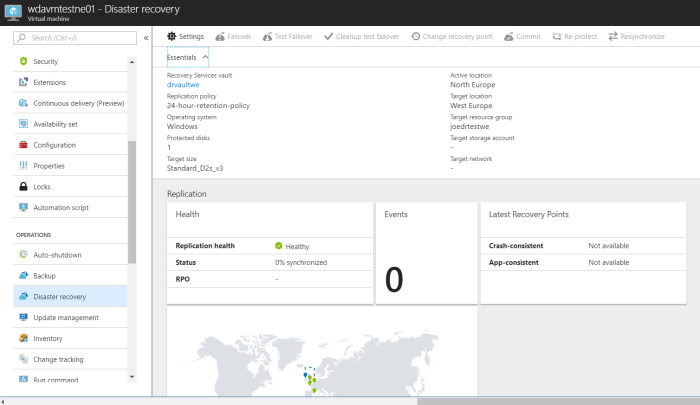Open the drvaultwe vault link
The height and width of the screenshot is (405, 700).
[183, 85]
